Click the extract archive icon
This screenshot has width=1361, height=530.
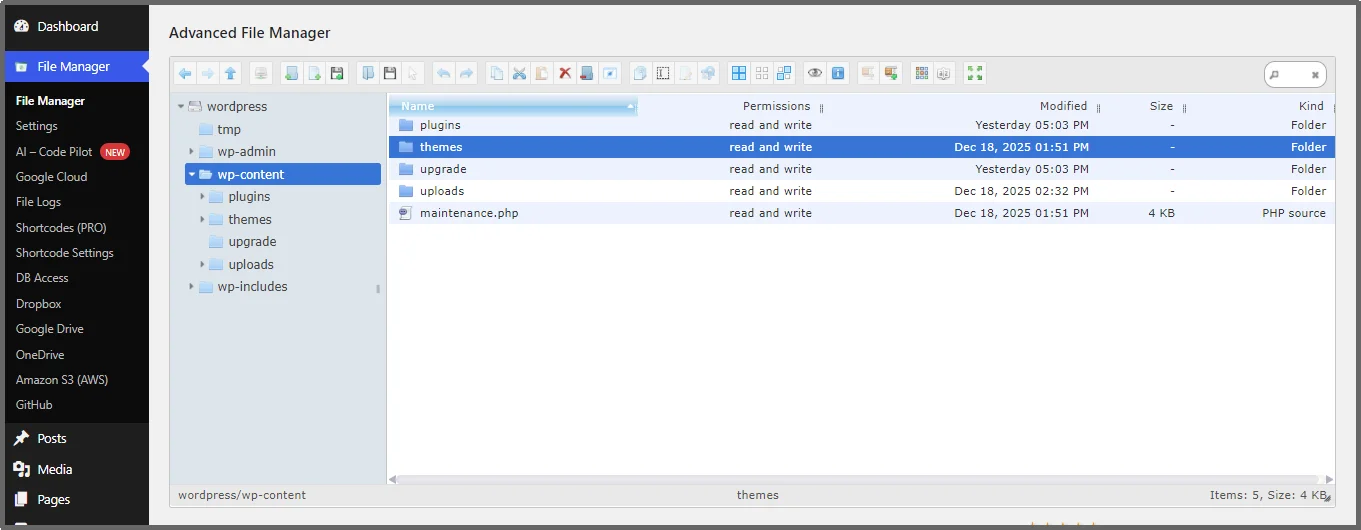[891, 73]
